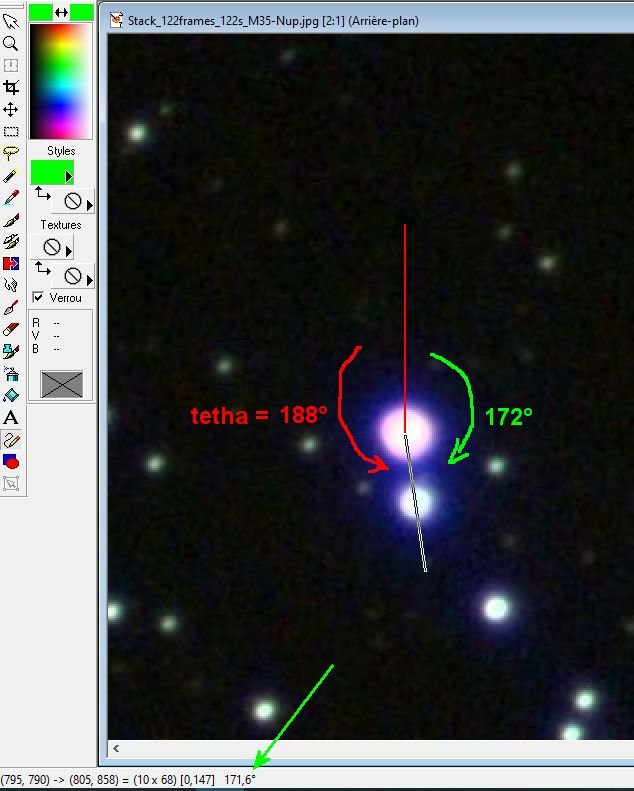Select the Magic Wand tool

(11, 176)
